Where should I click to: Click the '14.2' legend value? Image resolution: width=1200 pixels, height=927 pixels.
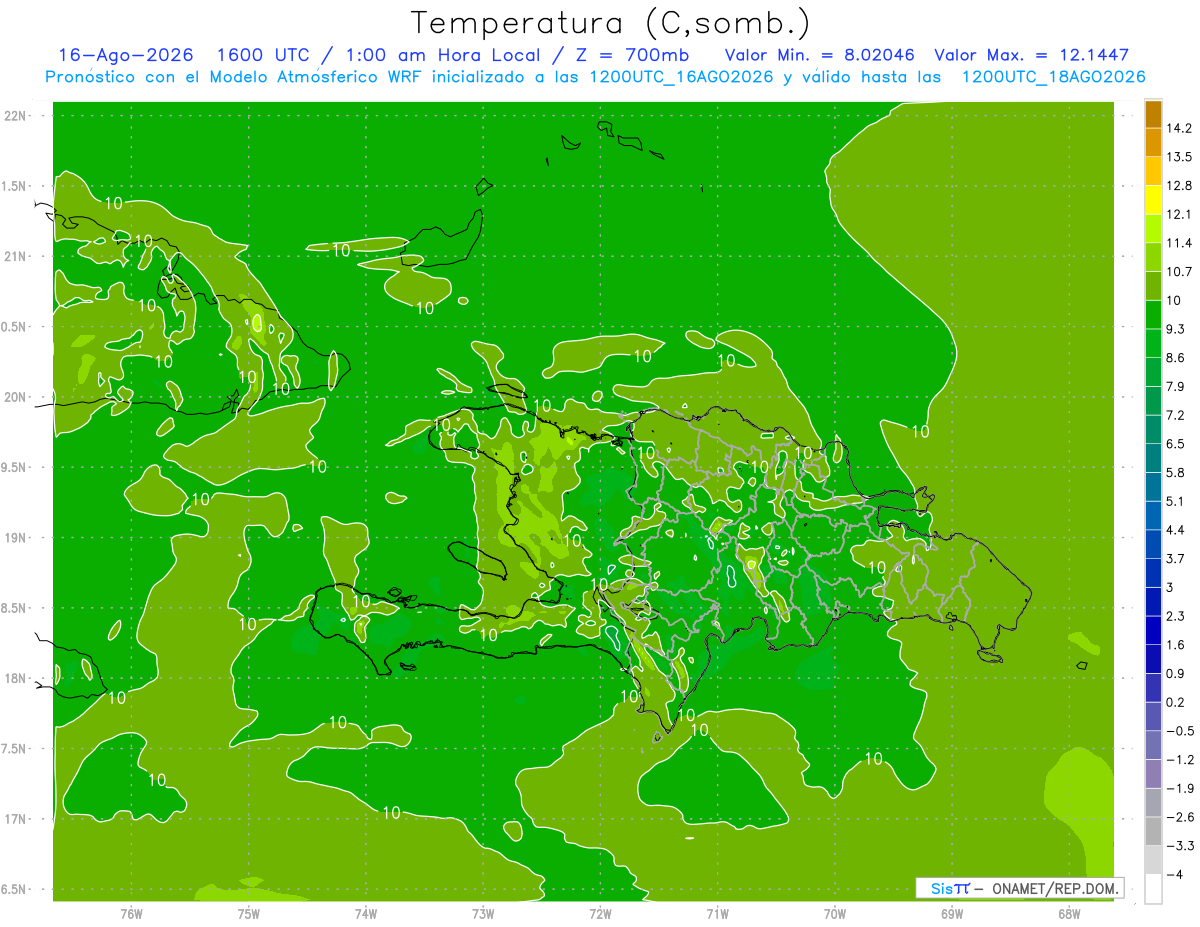[1180, 128]
